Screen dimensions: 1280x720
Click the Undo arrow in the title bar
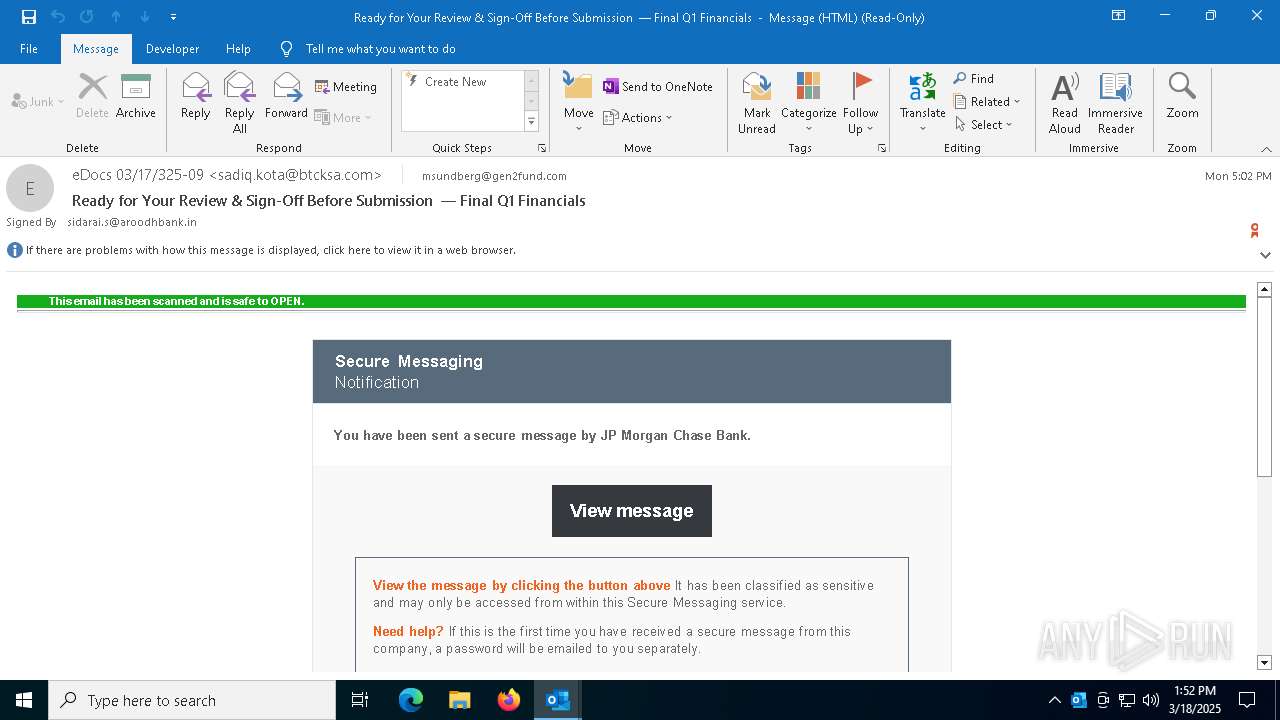tap(58, 17)
